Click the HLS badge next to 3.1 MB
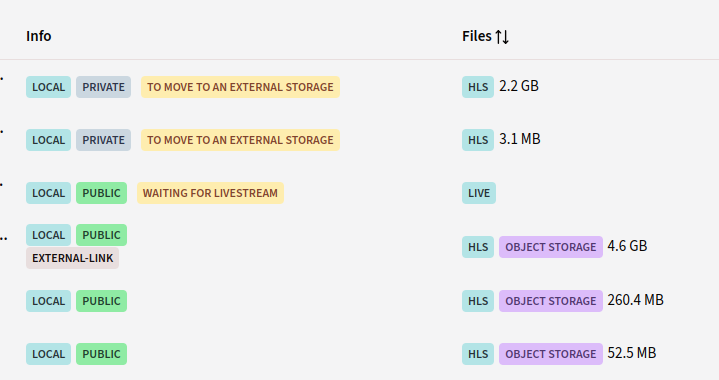This screenshot has height=380, width=719. click(x=478, y=140)
